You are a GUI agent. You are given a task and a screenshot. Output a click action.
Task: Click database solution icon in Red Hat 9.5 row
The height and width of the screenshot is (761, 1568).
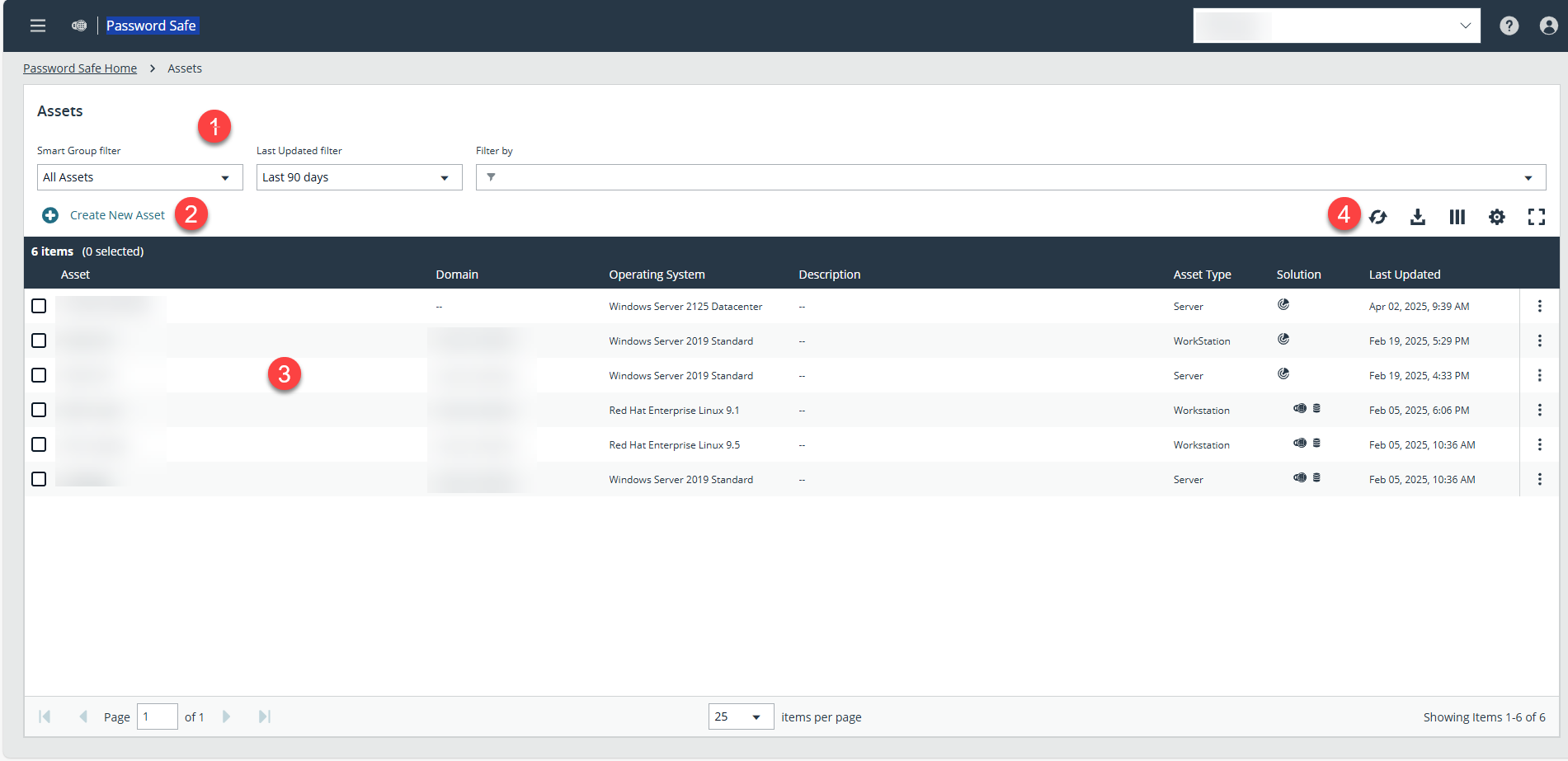[x=1316, y=443]
